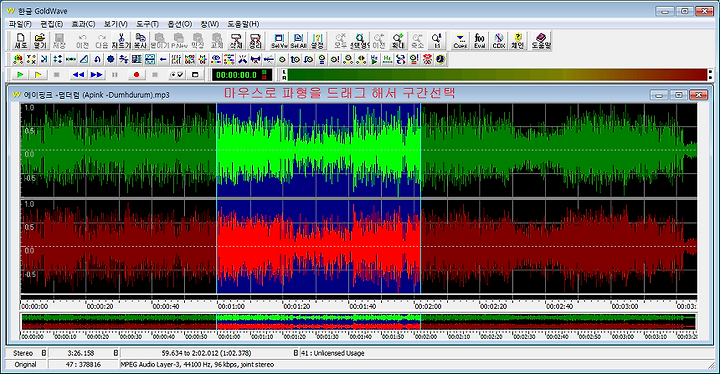720x374 pixels.
Task: Start playback with the green play button
Action: pyautogui.click(x=20, y=74)
